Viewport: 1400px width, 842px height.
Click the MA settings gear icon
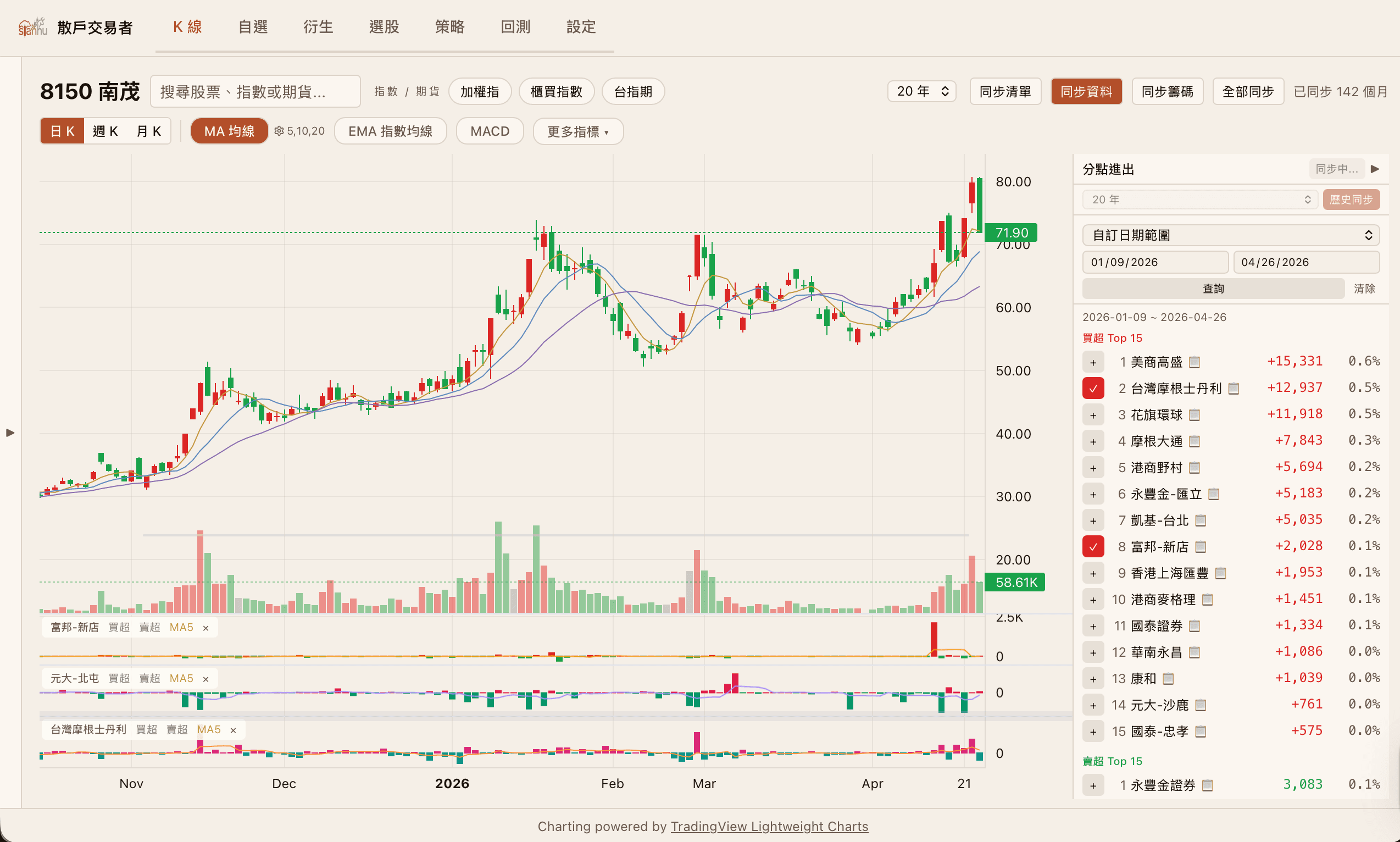279,131
